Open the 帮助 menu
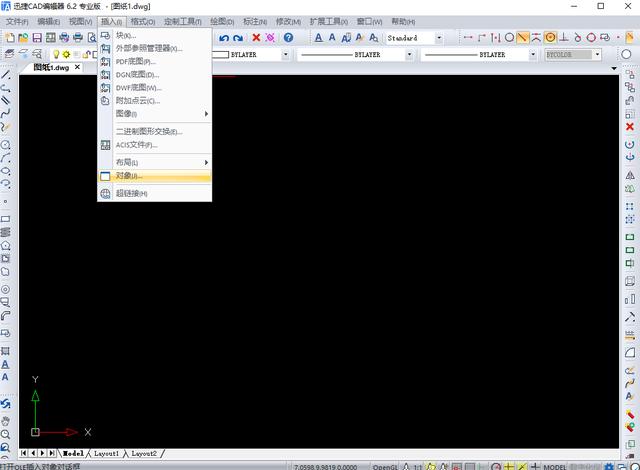Viewport: 640px width, 470px height. coord(403,22)
